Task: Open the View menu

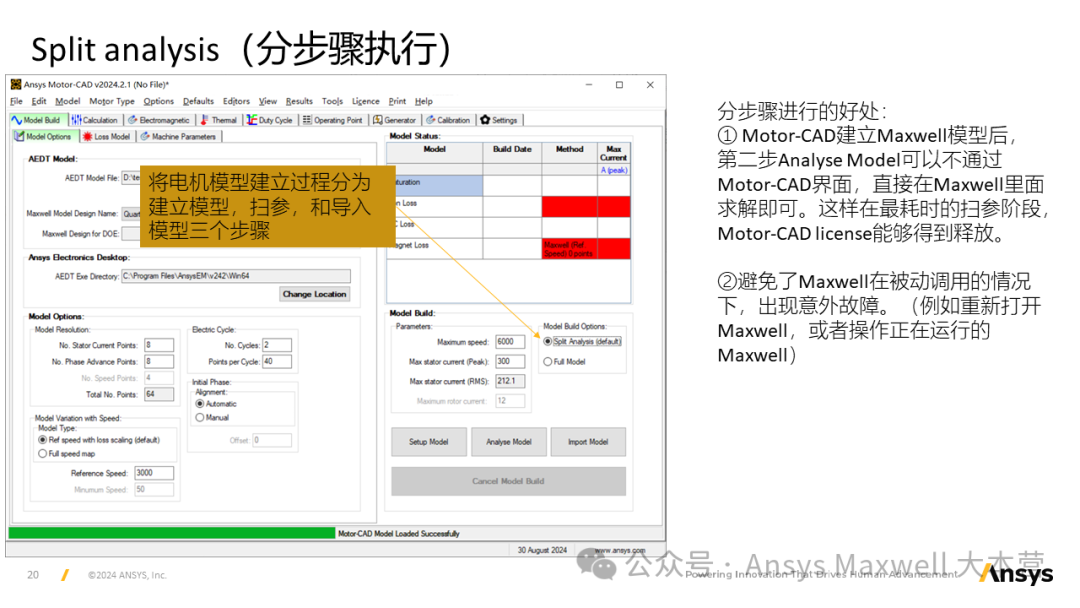Action: point(268,101)
